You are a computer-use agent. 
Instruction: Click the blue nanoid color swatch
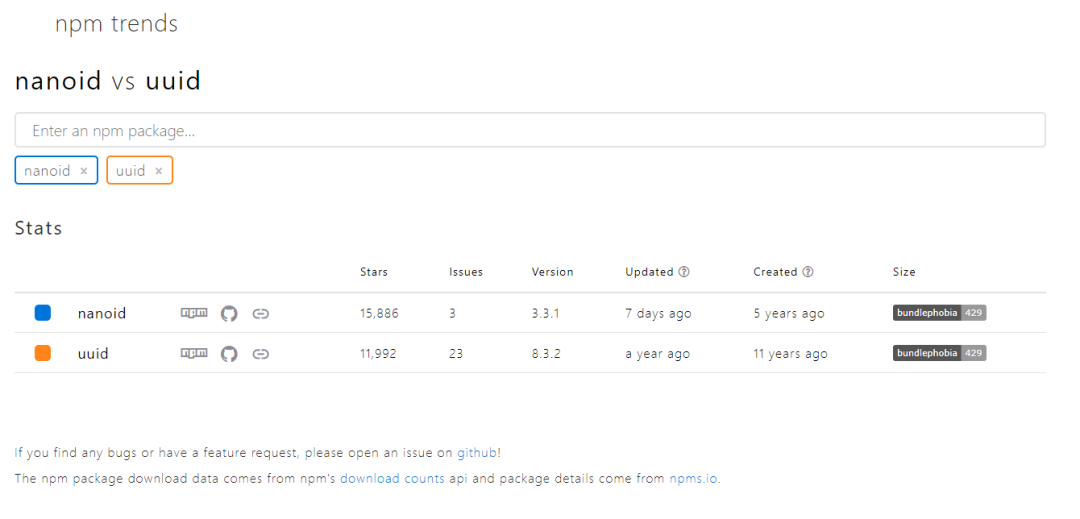tap(43, 313)
